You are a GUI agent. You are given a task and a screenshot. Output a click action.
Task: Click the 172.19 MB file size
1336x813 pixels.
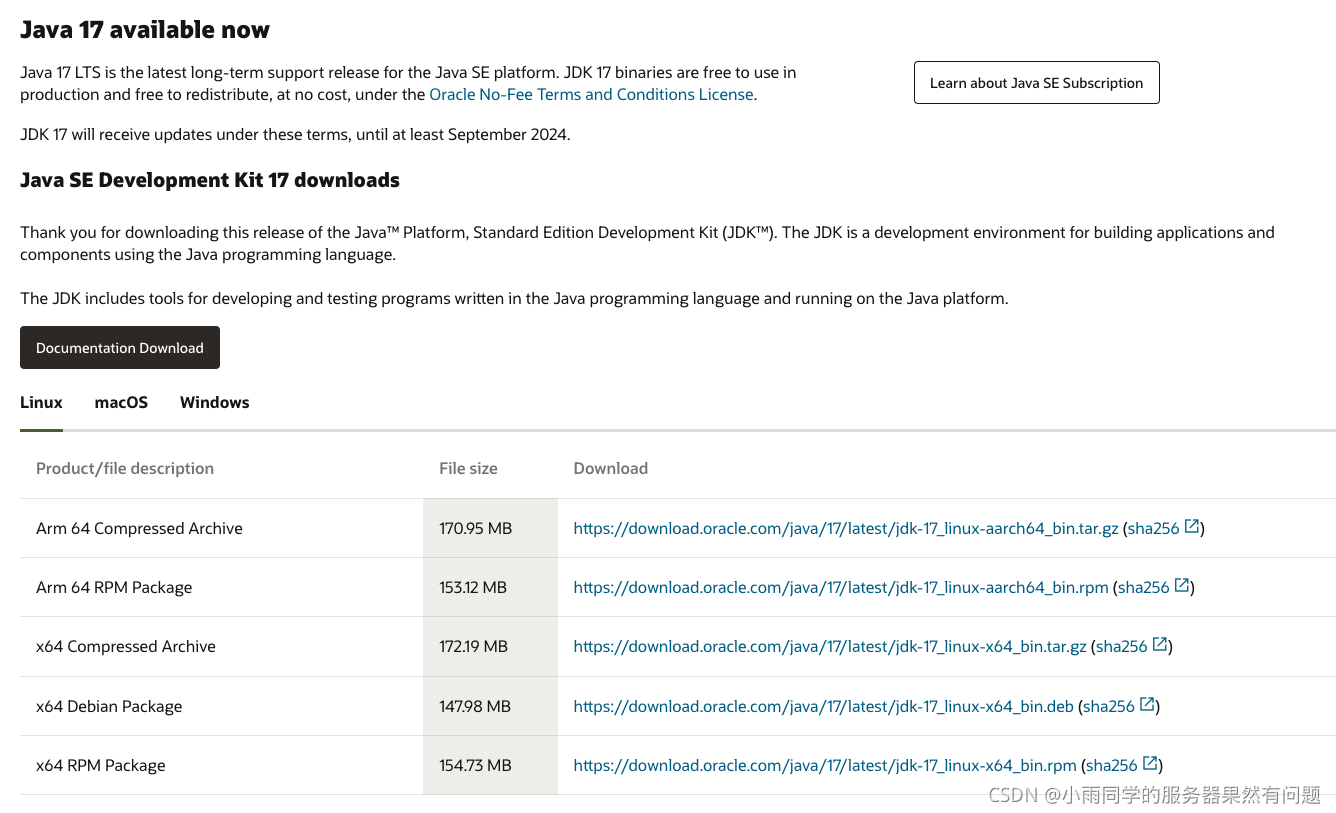474,646
